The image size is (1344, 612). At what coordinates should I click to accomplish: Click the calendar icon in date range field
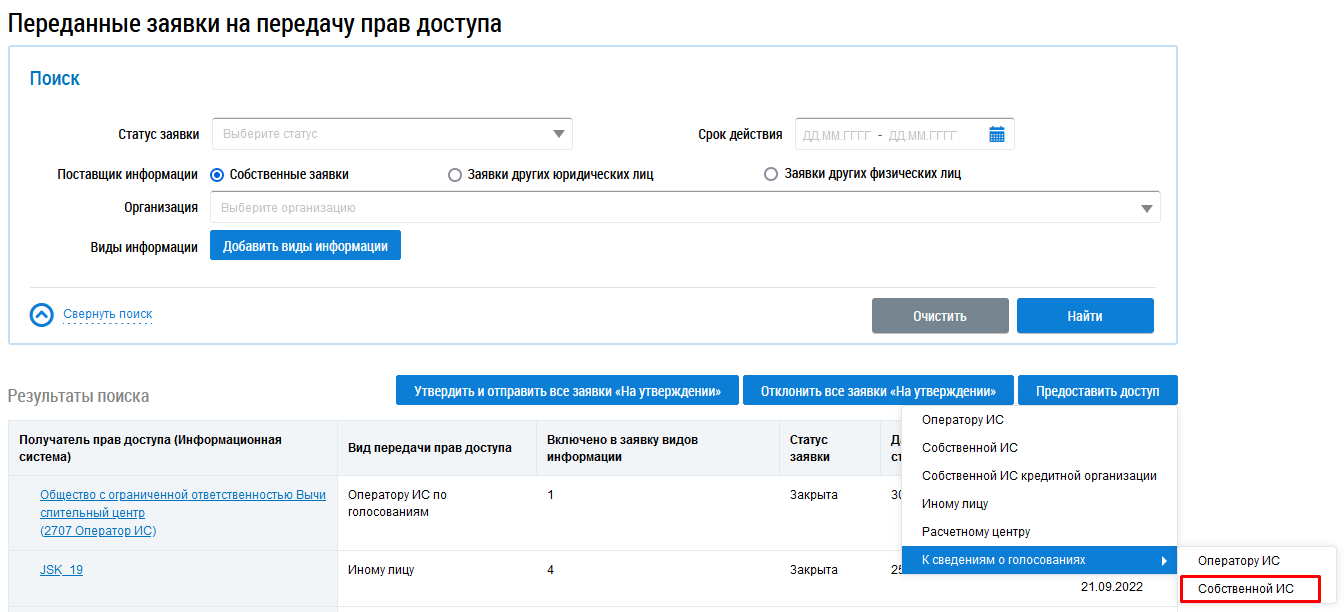point(996,134)
